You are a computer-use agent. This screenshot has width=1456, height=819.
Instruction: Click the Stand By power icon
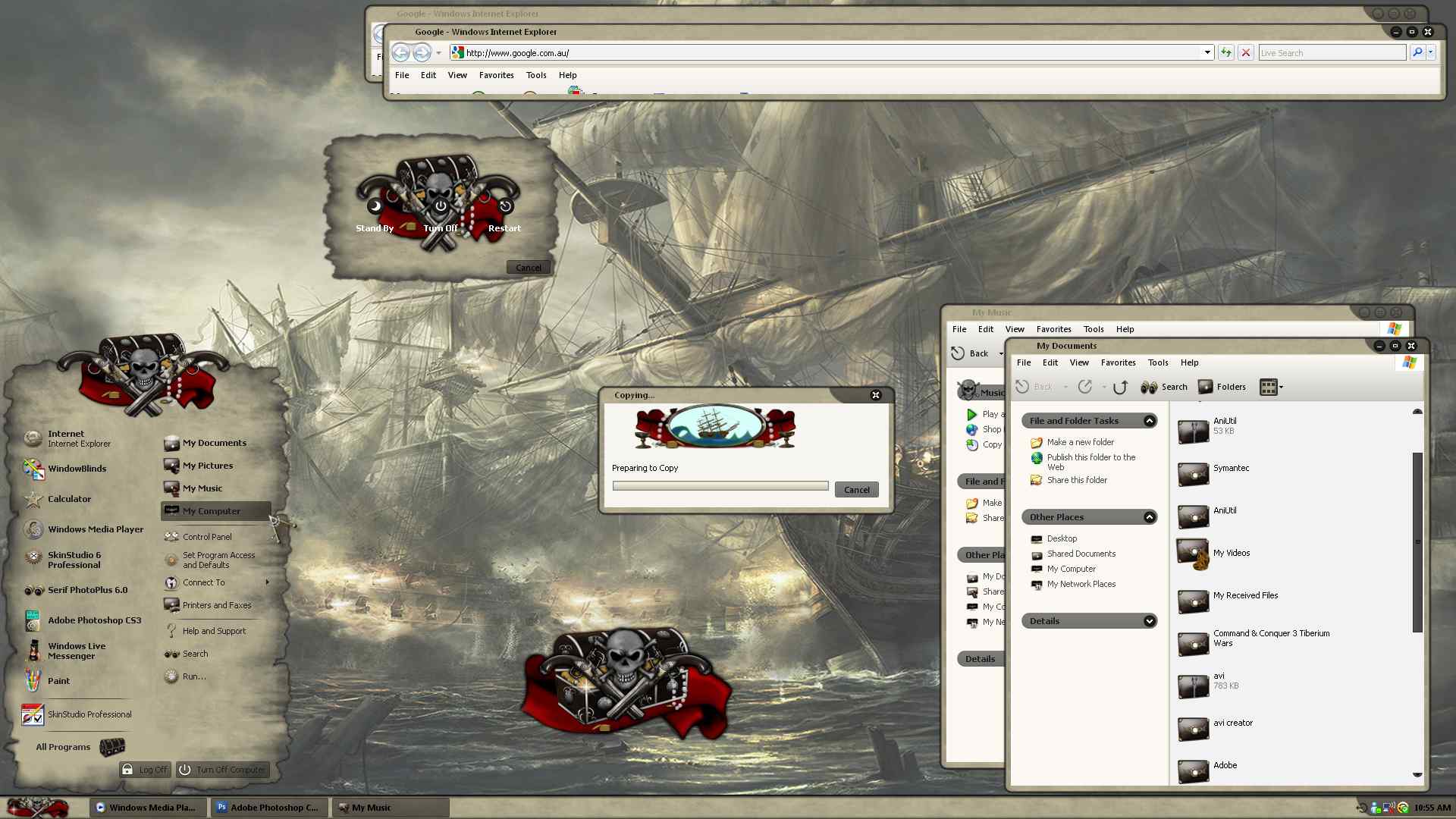point(375,206)
